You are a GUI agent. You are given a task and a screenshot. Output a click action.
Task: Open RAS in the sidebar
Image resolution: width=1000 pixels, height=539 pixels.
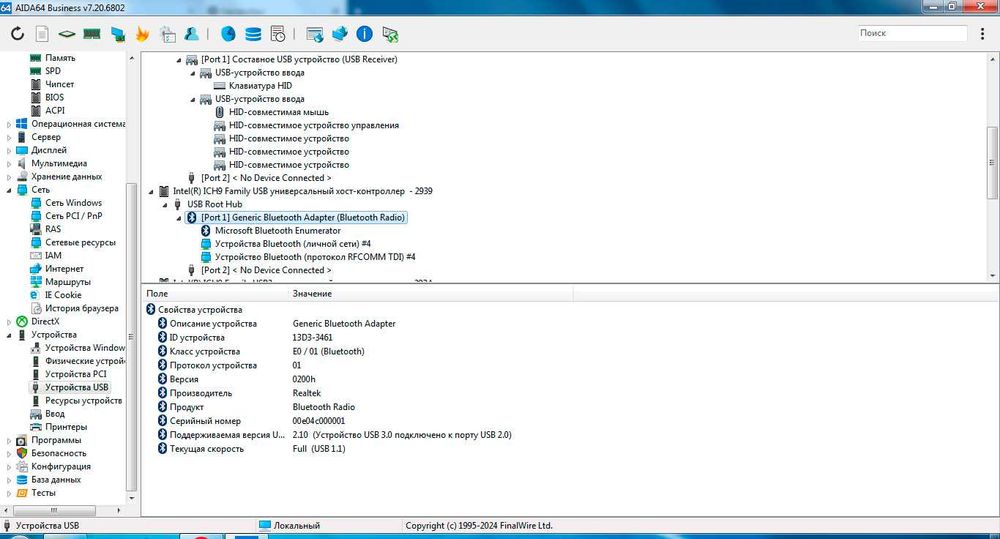(53, 229)
